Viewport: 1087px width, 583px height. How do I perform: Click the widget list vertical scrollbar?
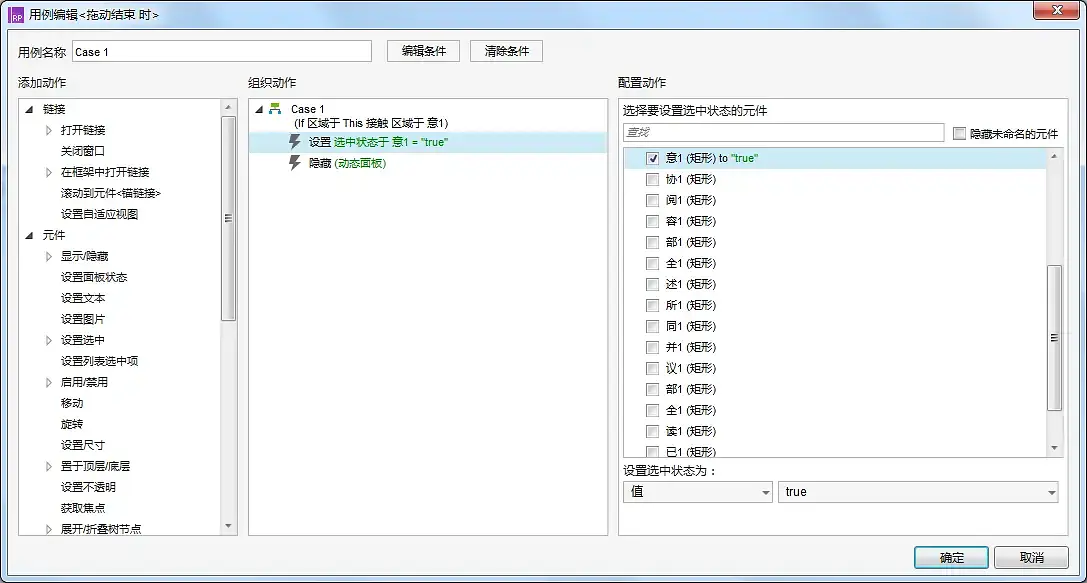[x=1054, y=338]
